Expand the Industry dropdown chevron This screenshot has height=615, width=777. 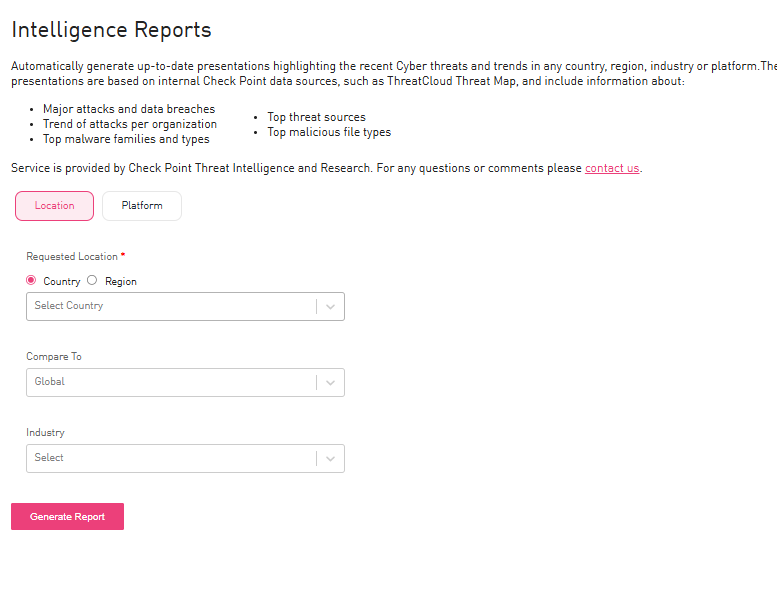tap(330, 458)
